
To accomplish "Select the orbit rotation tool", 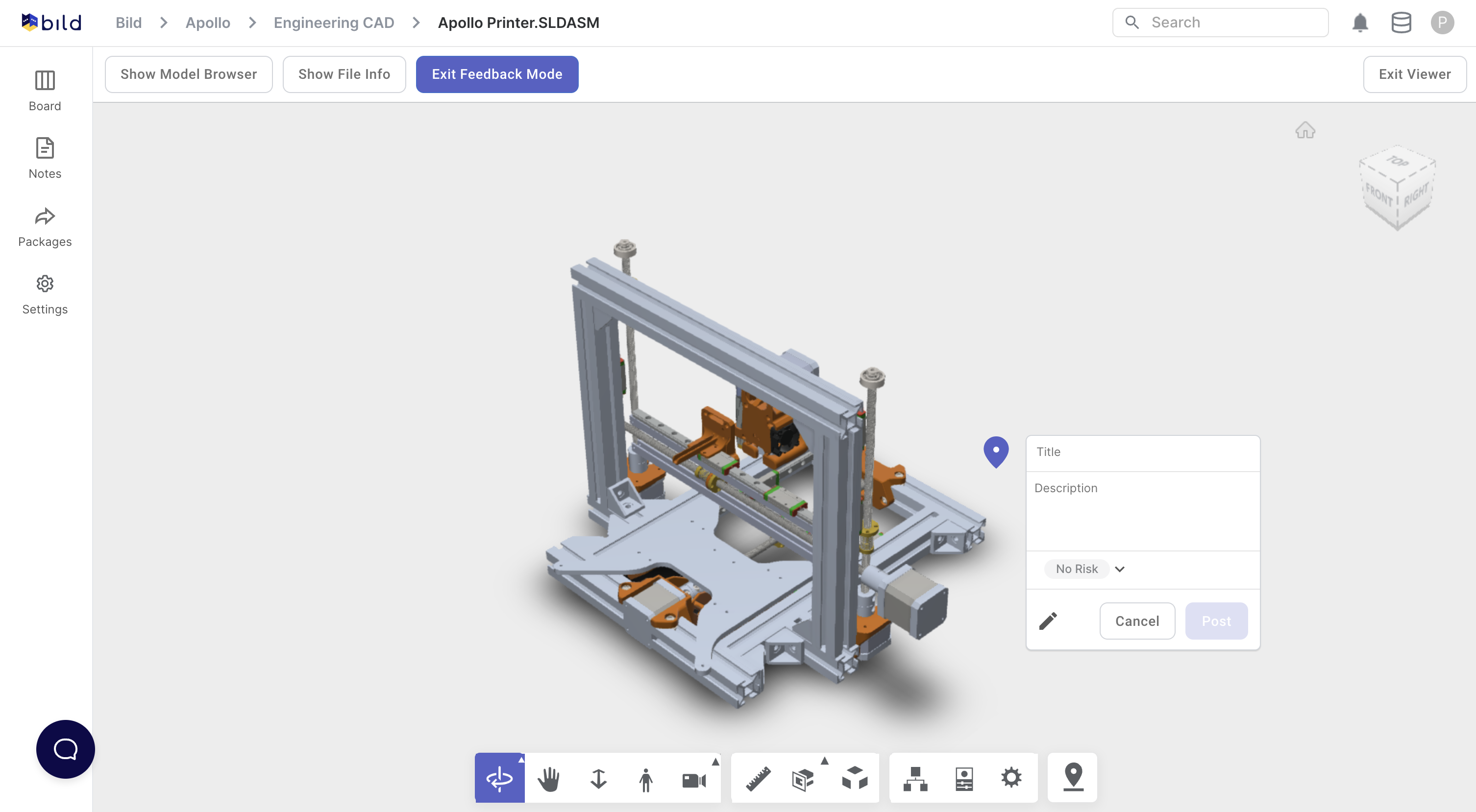I will (x=499, y=777).
